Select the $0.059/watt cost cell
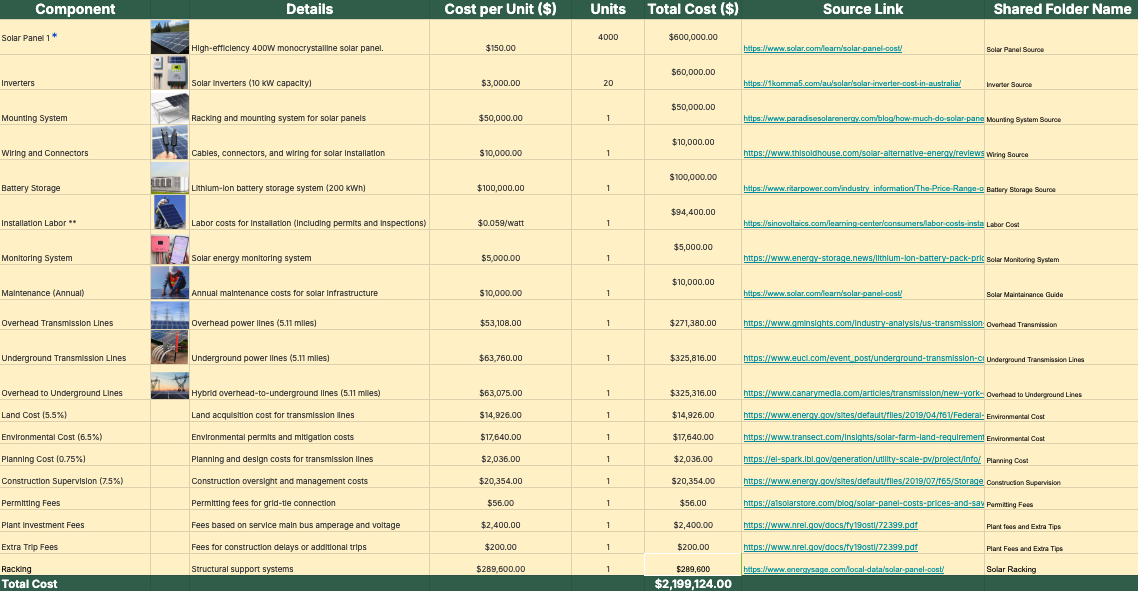1138x591 pixels. point(500,213)
